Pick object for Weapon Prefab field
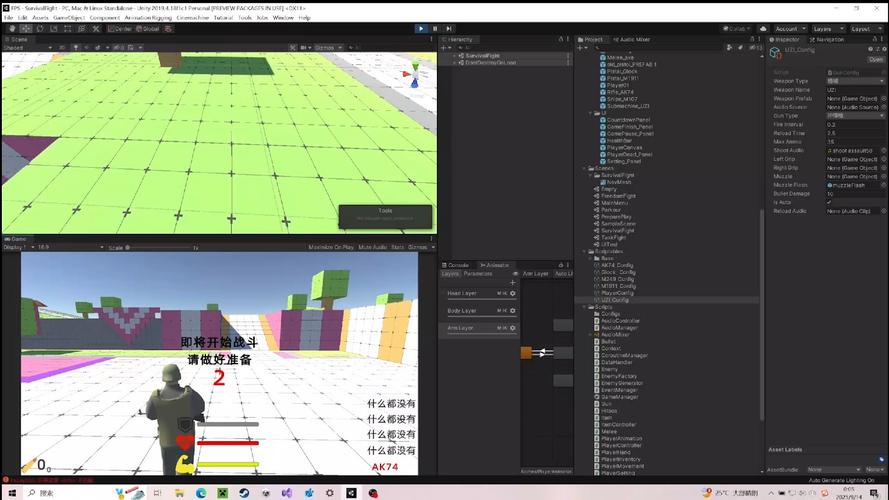 click(x=883, y=99)
